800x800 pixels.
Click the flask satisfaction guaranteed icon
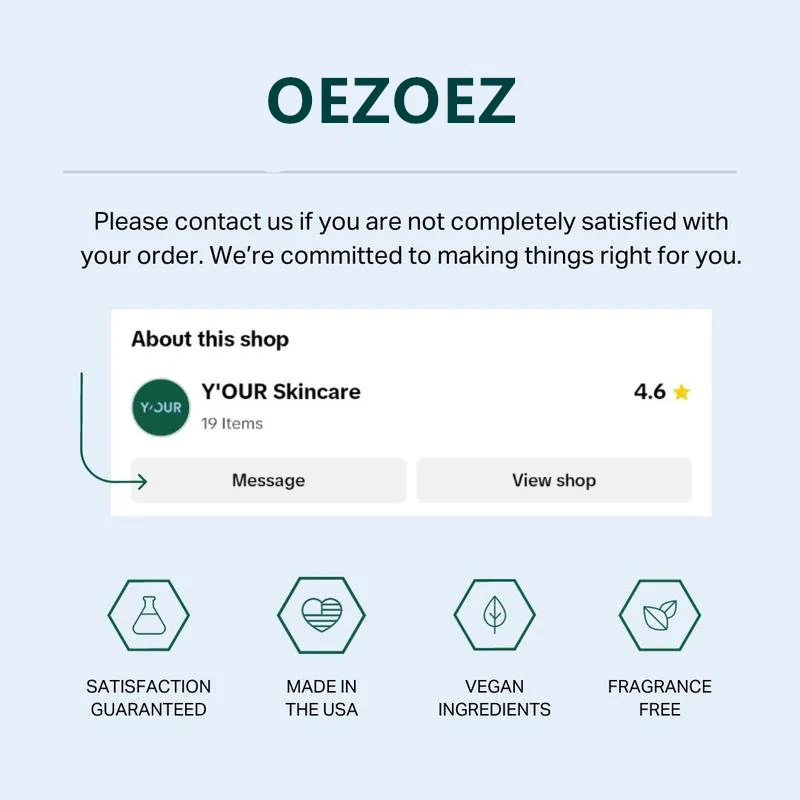pyautogui.click(x=148, y=615)
